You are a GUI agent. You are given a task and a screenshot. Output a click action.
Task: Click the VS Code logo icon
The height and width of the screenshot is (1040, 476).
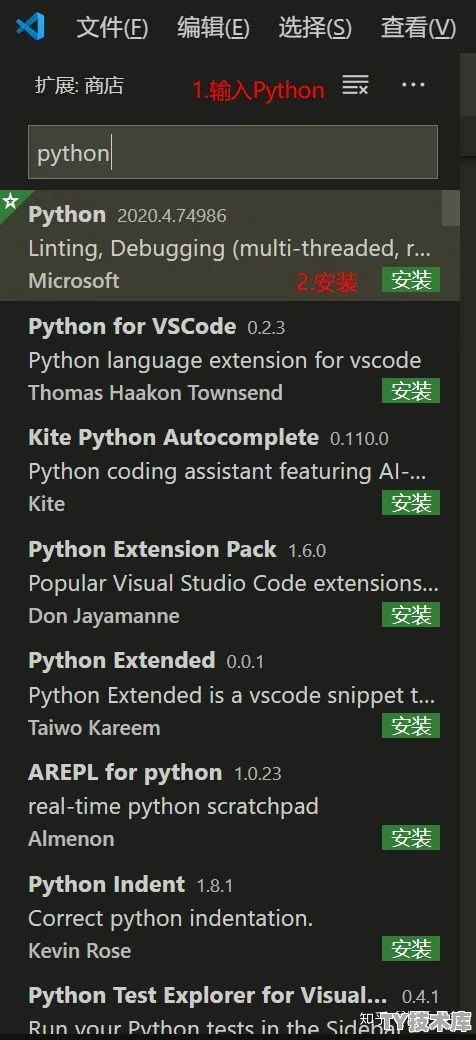[30, 27]
